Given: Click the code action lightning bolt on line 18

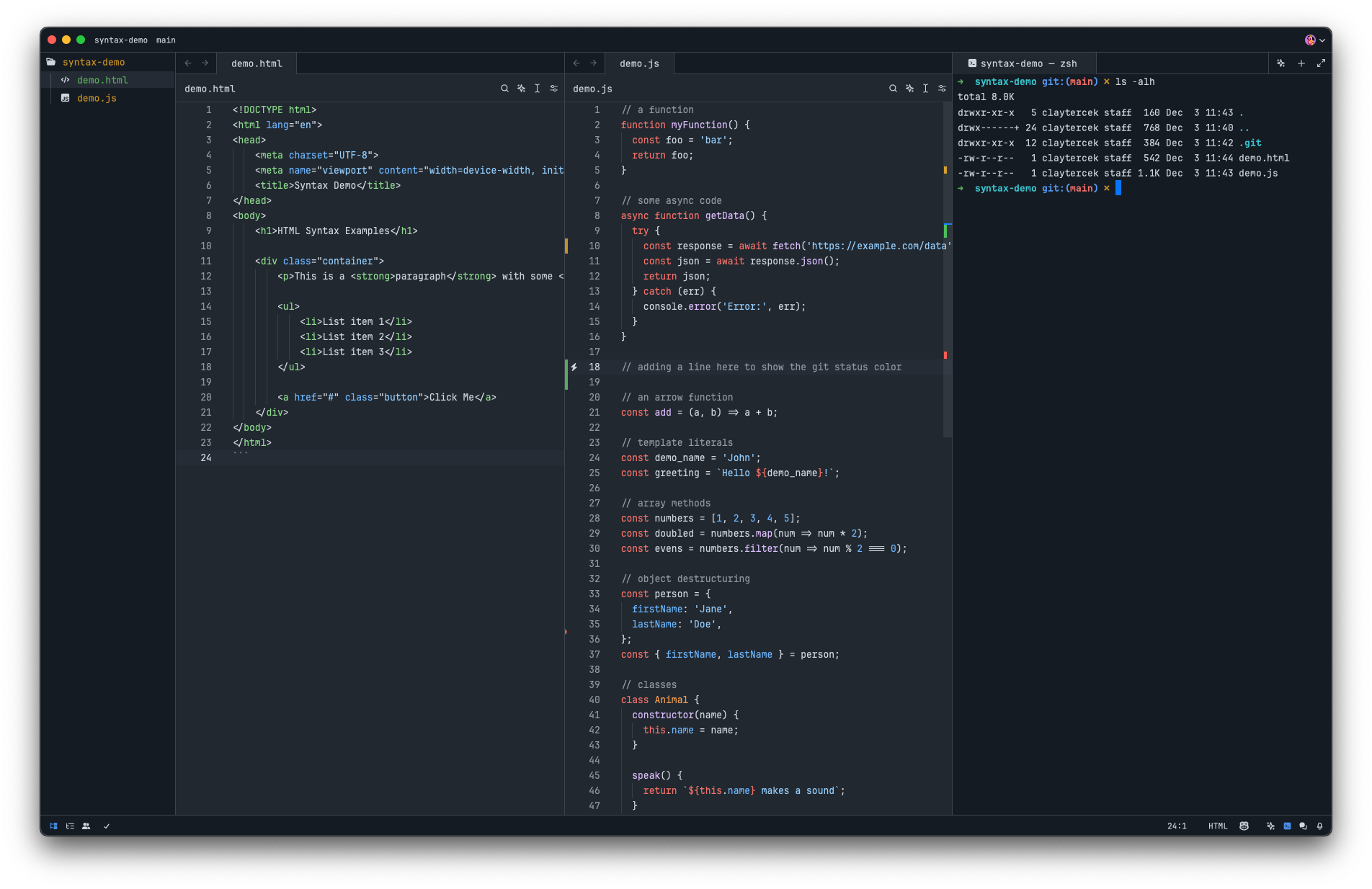Looking at the screenshot, I should (x=574, y=367).
